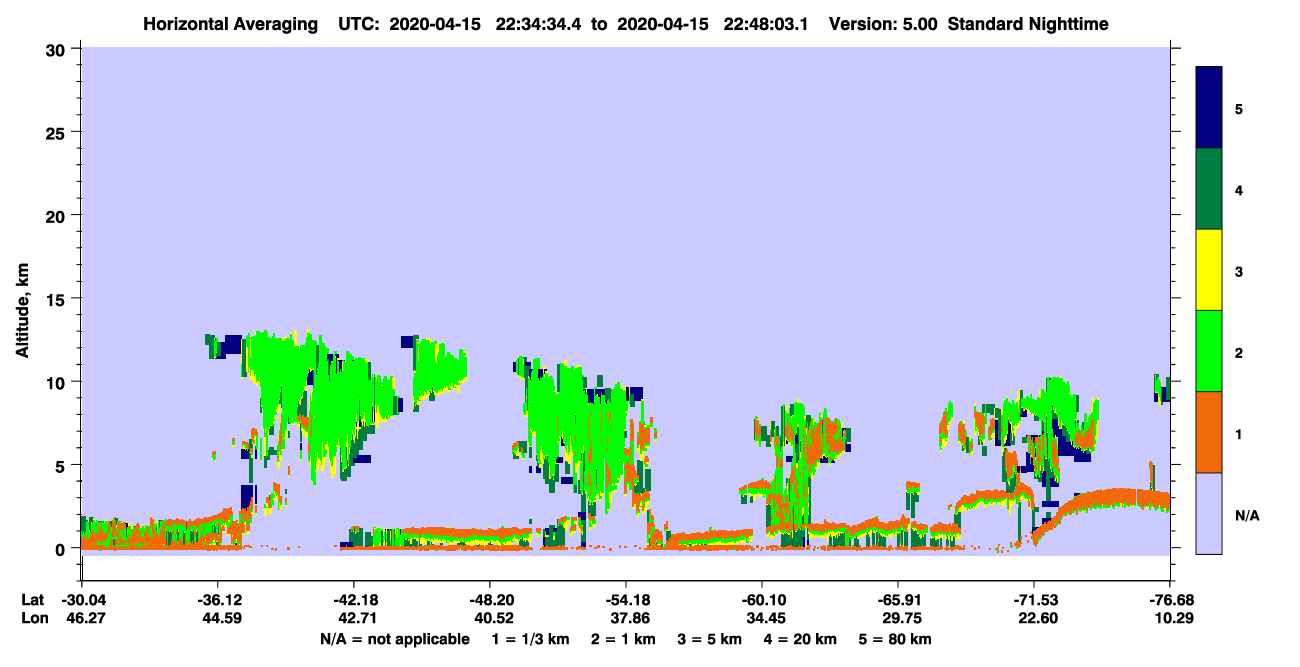Click the colorbar label '1'
This screenshot has height=667, width=1300.
(x=1239, y=433)
